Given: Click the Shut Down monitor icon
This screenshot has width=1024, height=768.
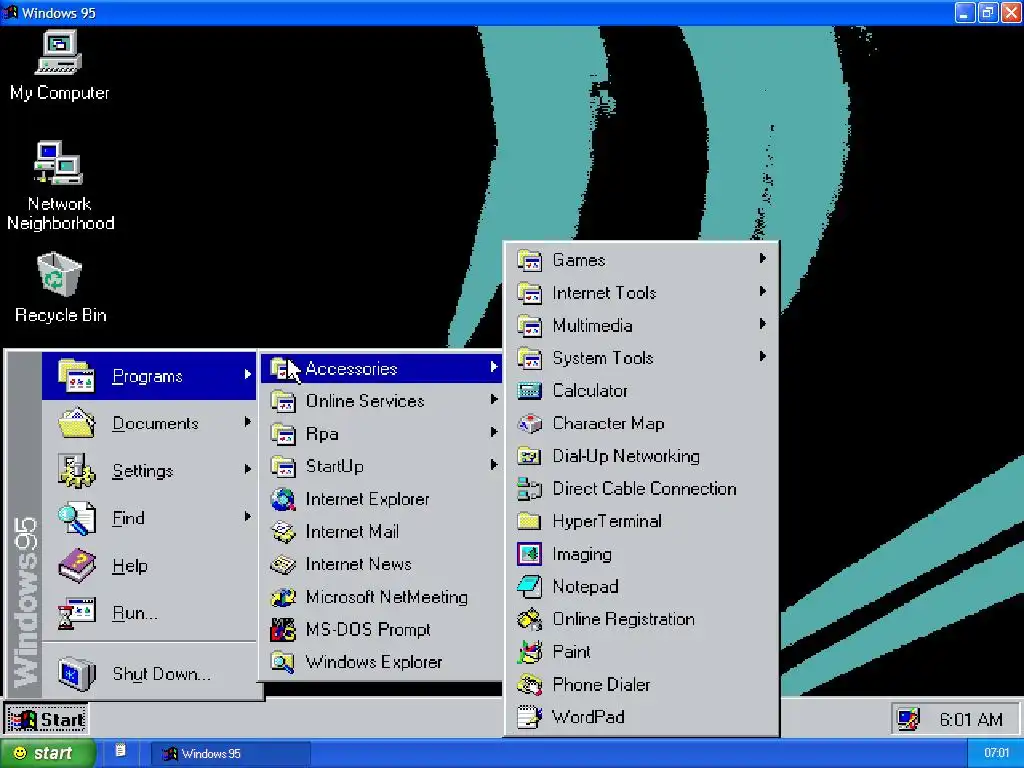Looking at the screenshot, I should (x=76, y=673).
